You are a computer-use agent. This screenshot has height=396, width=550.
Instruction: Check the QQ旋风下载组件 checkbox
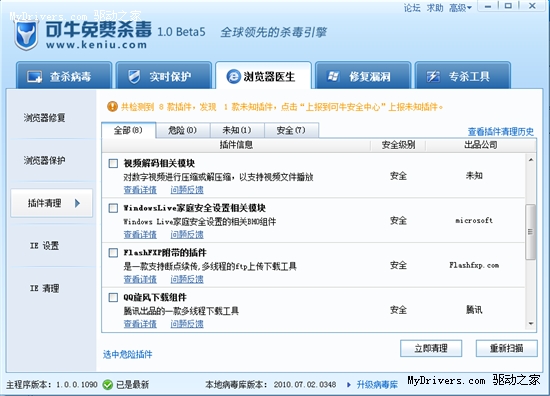113,297
